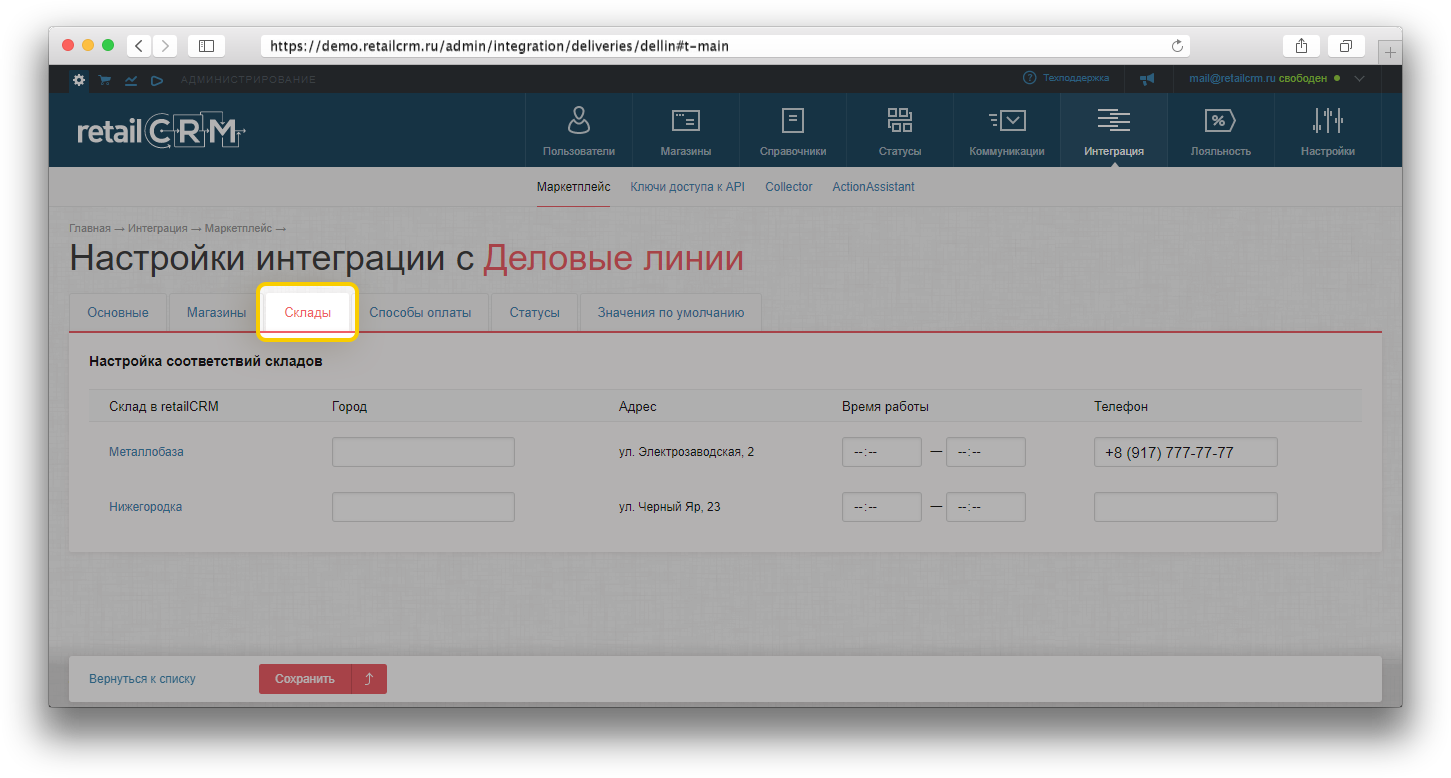The height and width of the screenshot is (778, 1451).
Task: Open the Магазины section
Action: click(x=686, y=130)
